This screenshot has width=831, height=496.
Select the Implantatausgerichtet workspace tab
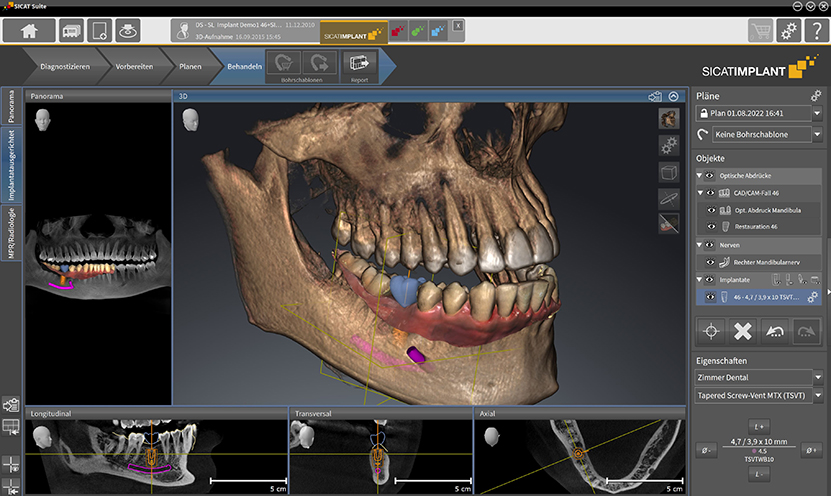[x=11, y=165]
